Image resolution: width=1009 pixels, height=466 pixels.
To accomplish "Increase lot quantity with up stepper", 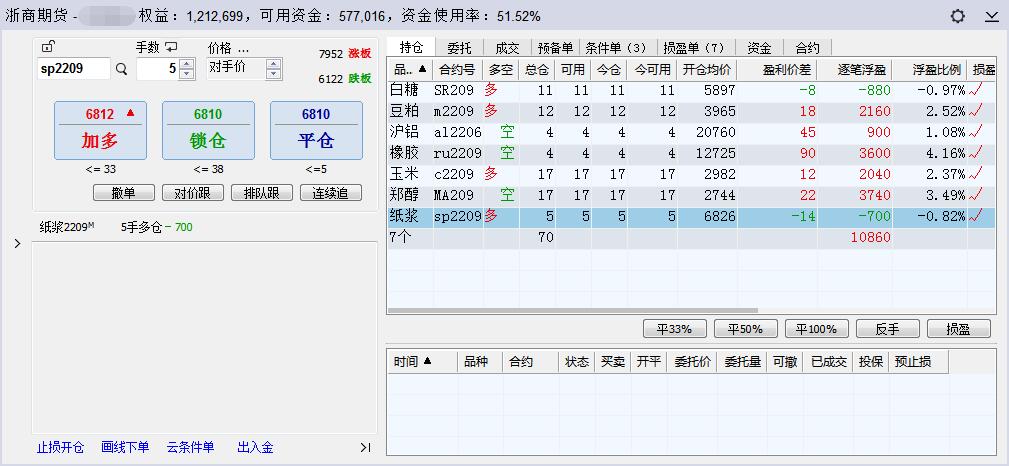I will point(187,64).
